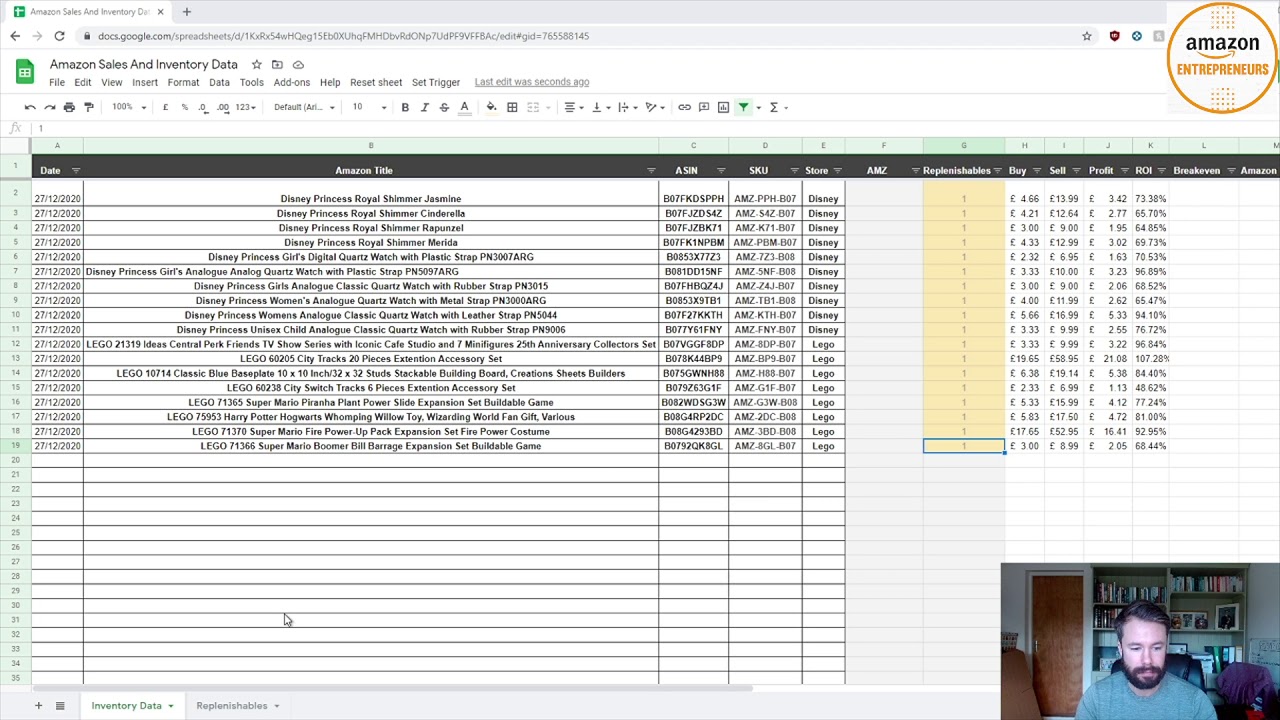Choose a text color

click(x=464, y=107)
